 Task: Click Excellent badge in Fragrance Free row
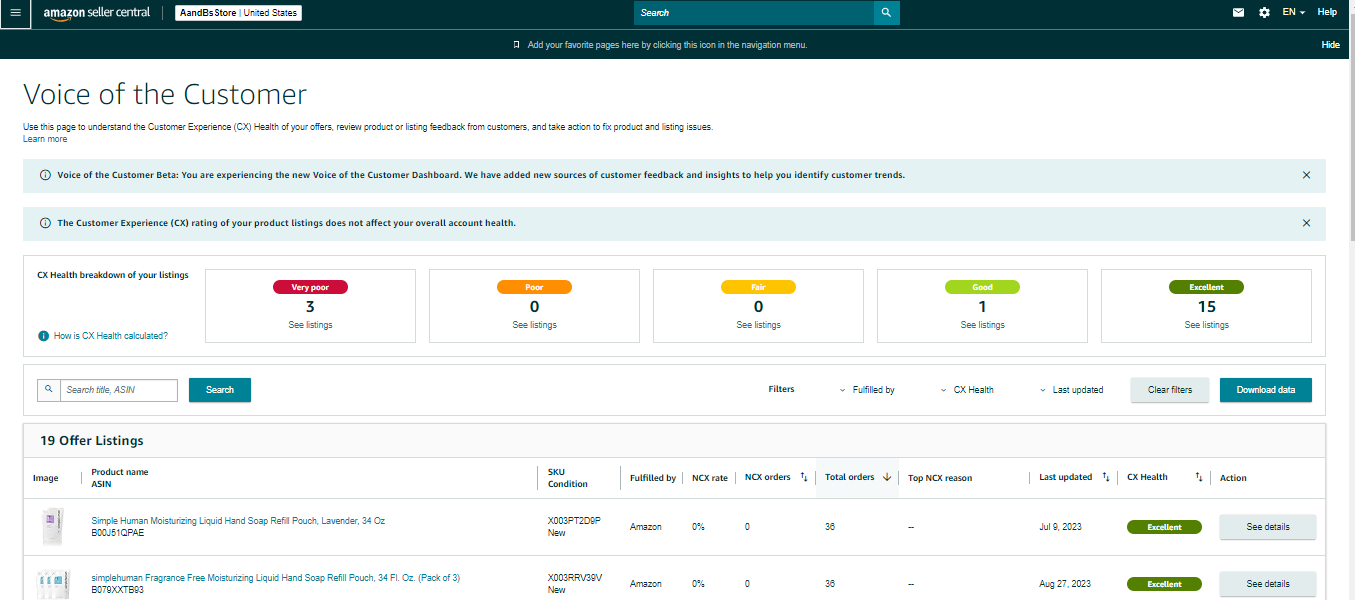point(1164,584)
